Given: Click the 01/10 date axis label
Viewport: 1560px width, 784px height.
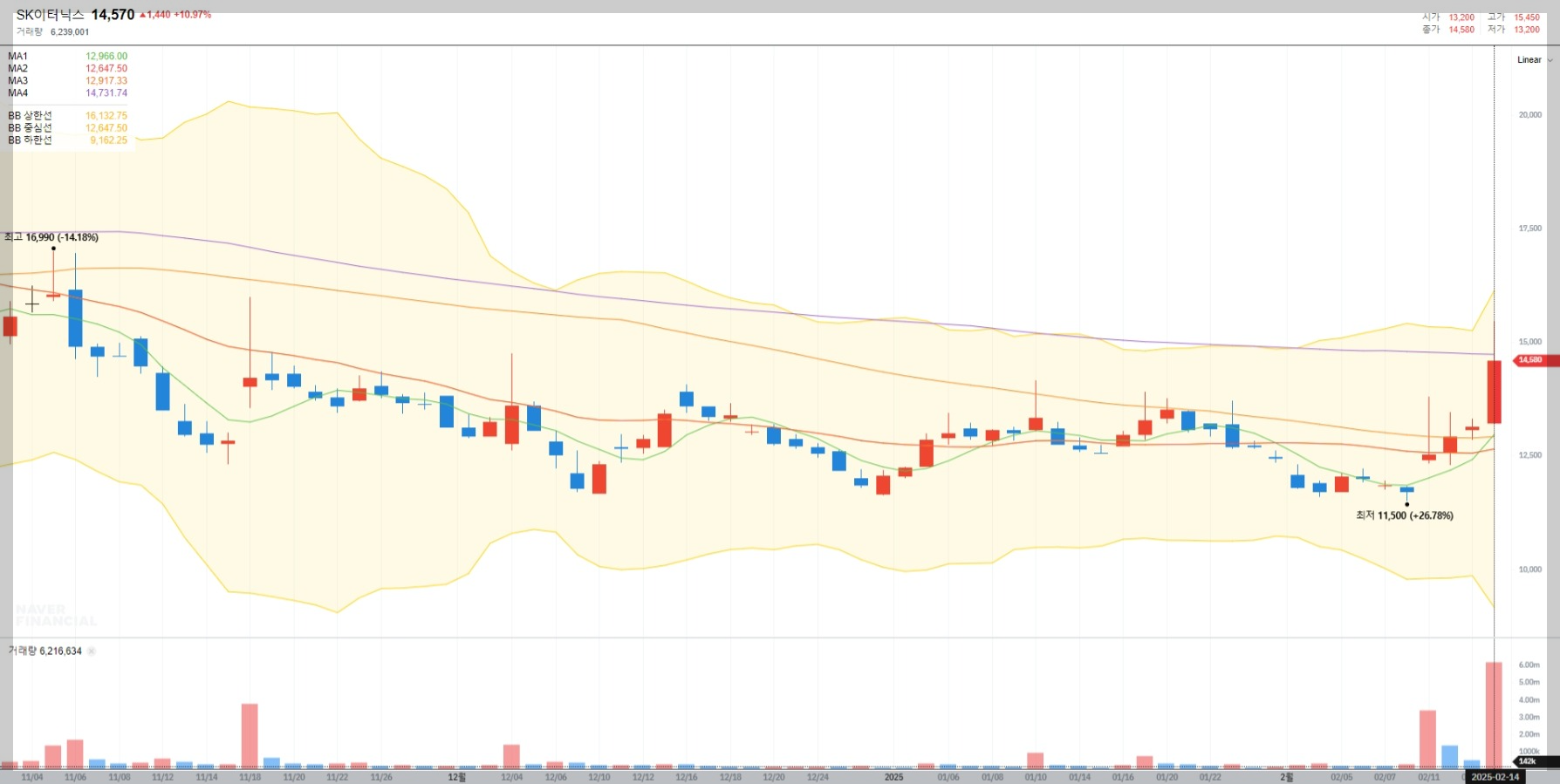Looking at the screenshot, I should tap(1036, 777).
